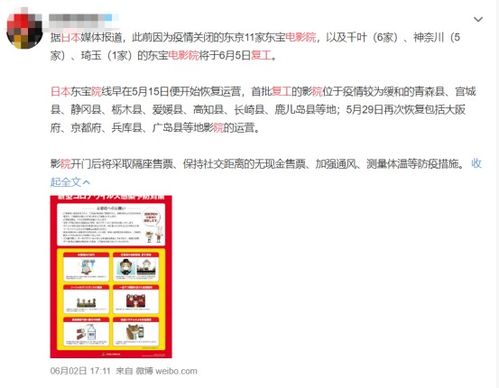Click highlighted 日本 keyword in first line

[x=70, y=37]
